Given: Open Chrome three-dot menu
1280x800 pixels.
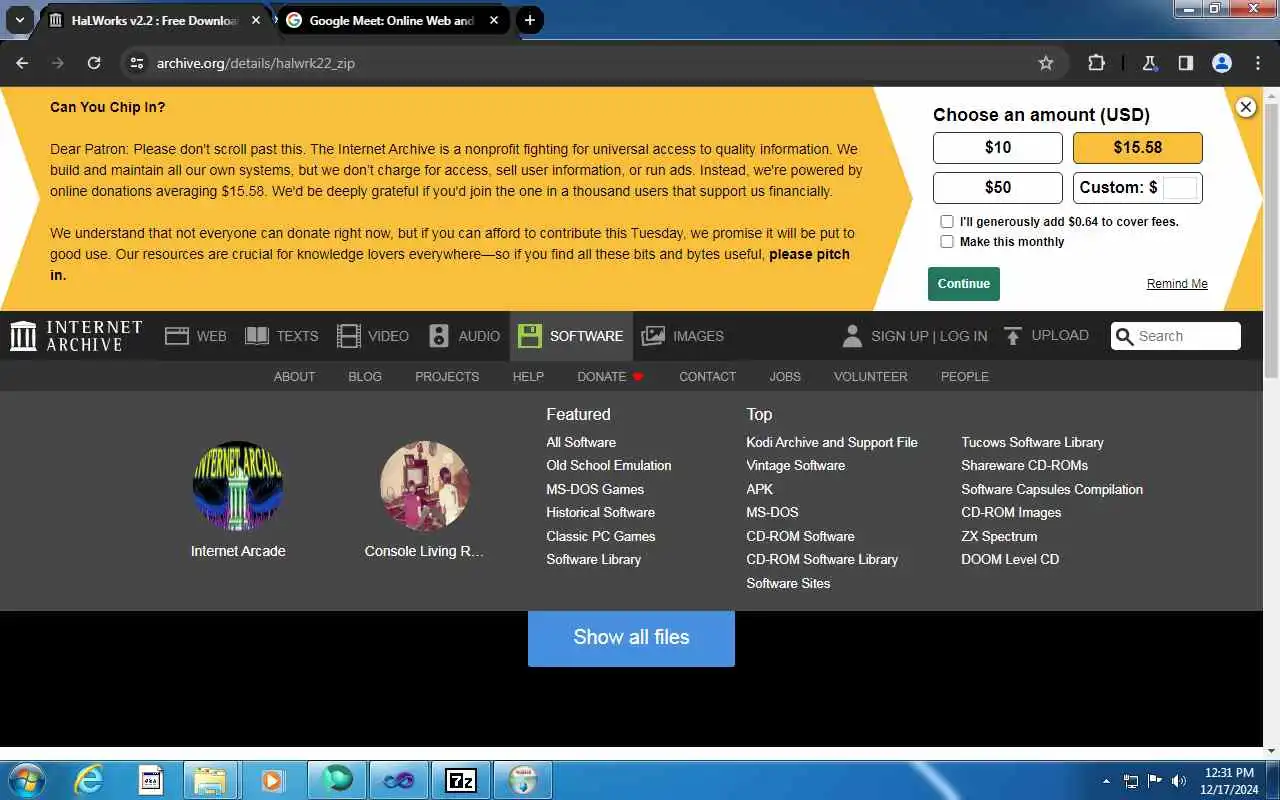Looking at the screenshot, I should point(1258,63).
